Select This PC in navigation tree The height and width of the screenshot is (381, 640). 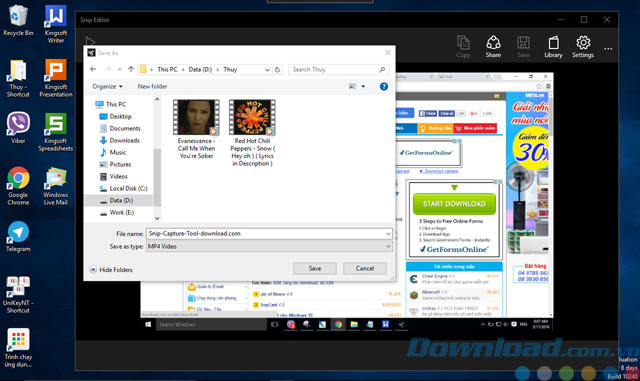(x=111, y=104)
